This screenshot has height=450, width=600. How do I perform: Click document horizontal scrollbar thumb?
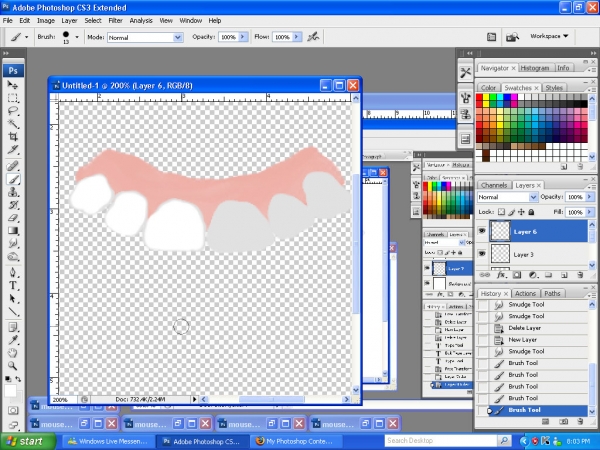coord(272,399)
